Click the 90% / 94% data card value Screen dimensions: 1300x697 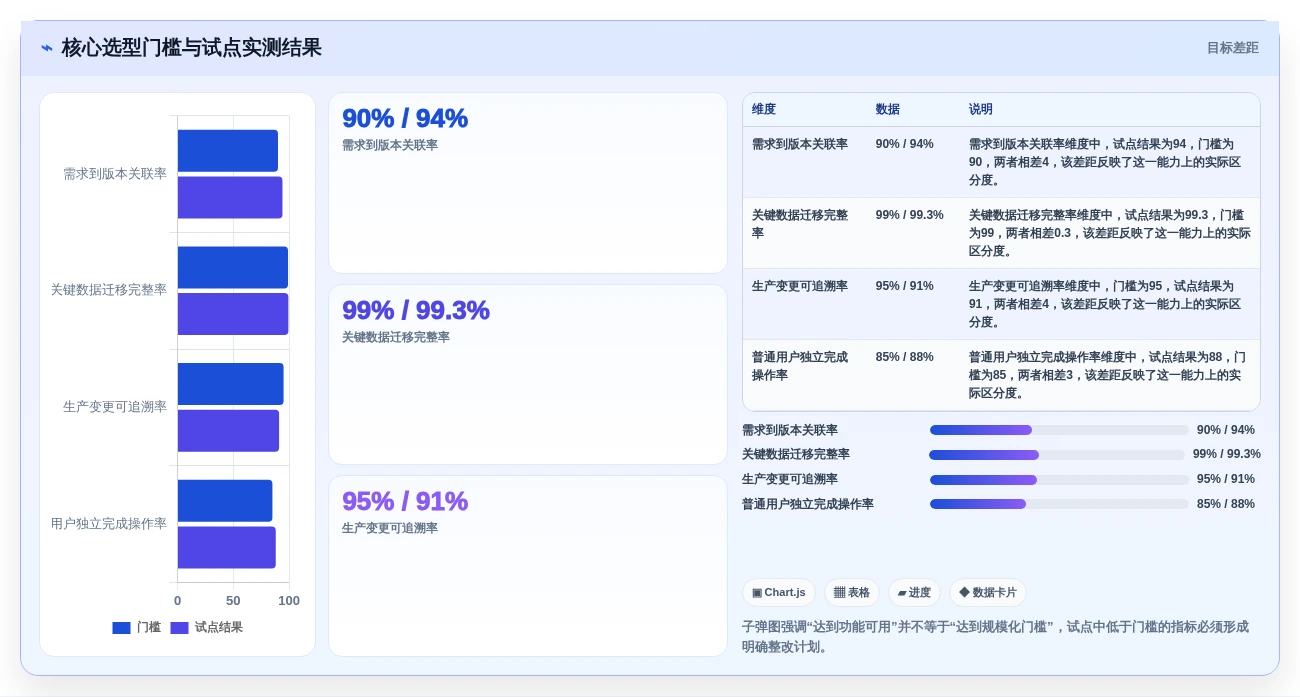pos(405,118)
